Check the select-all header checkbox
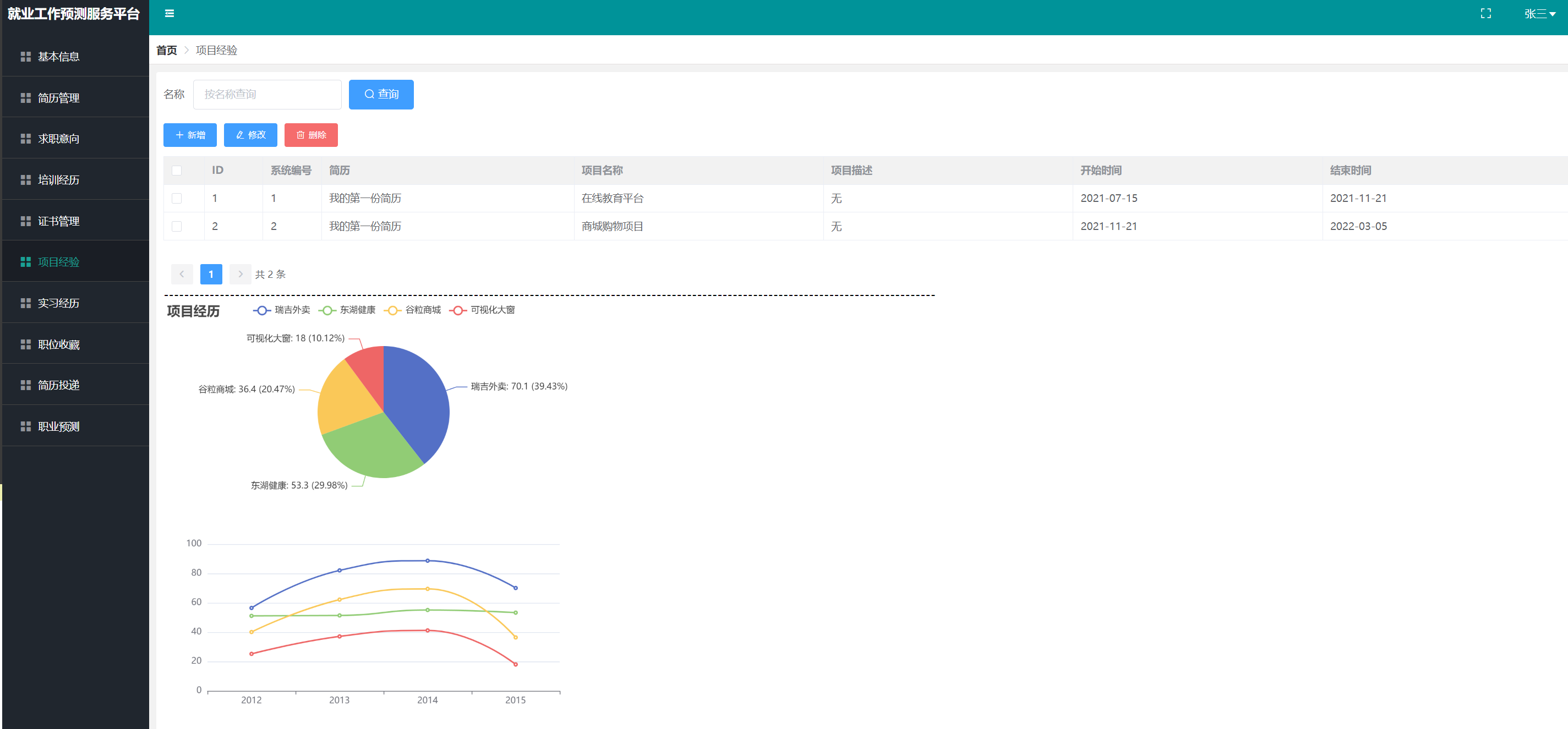1568x729 pixels. tap(177, 171)
